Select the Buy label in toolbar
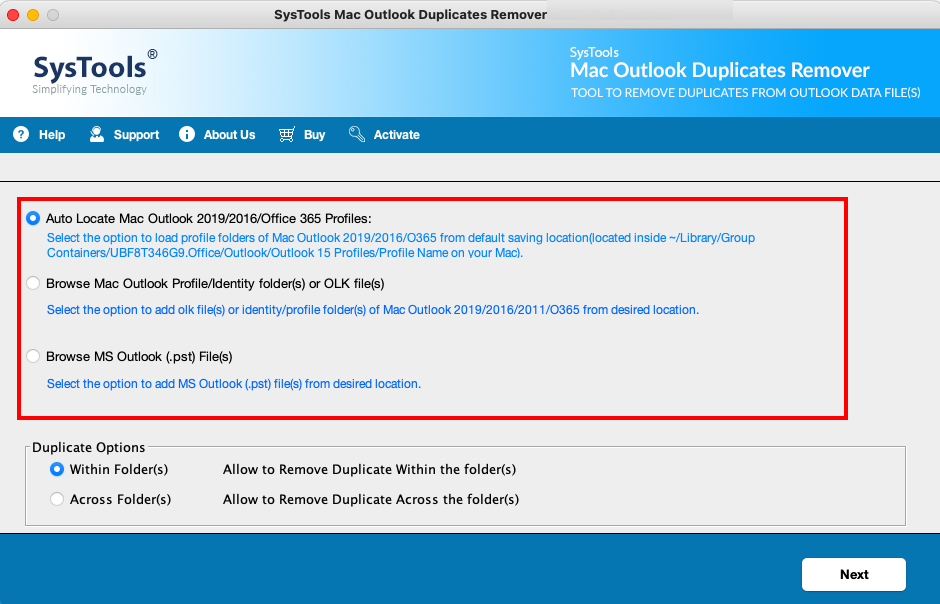The height and width of the screenshot is (604, 940). tap(314, 135)
